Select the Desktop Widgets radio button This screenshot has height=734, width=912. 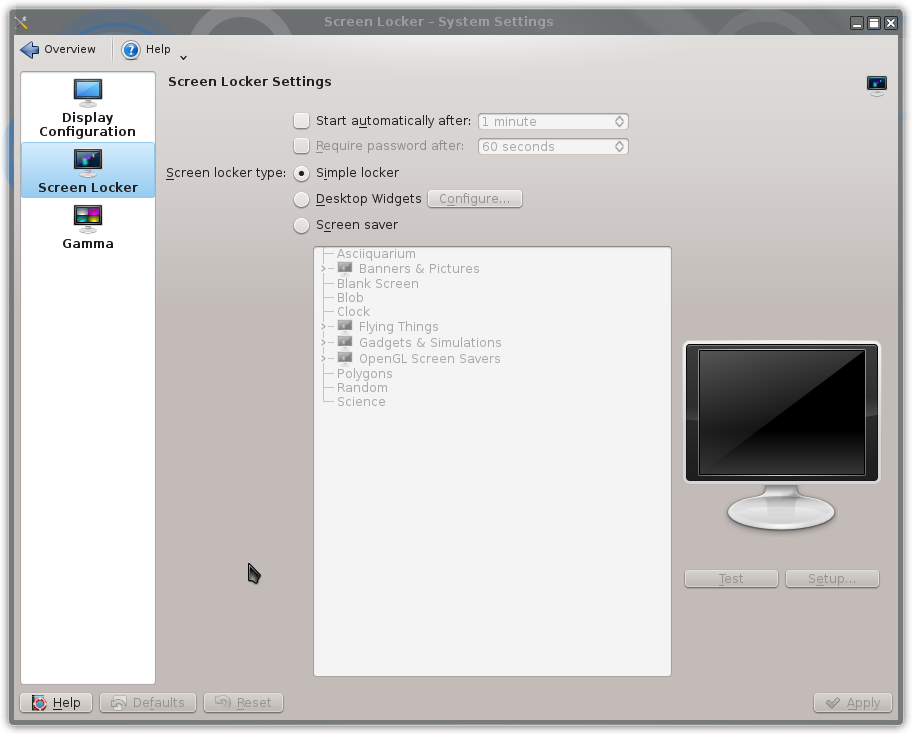(301, 199)
